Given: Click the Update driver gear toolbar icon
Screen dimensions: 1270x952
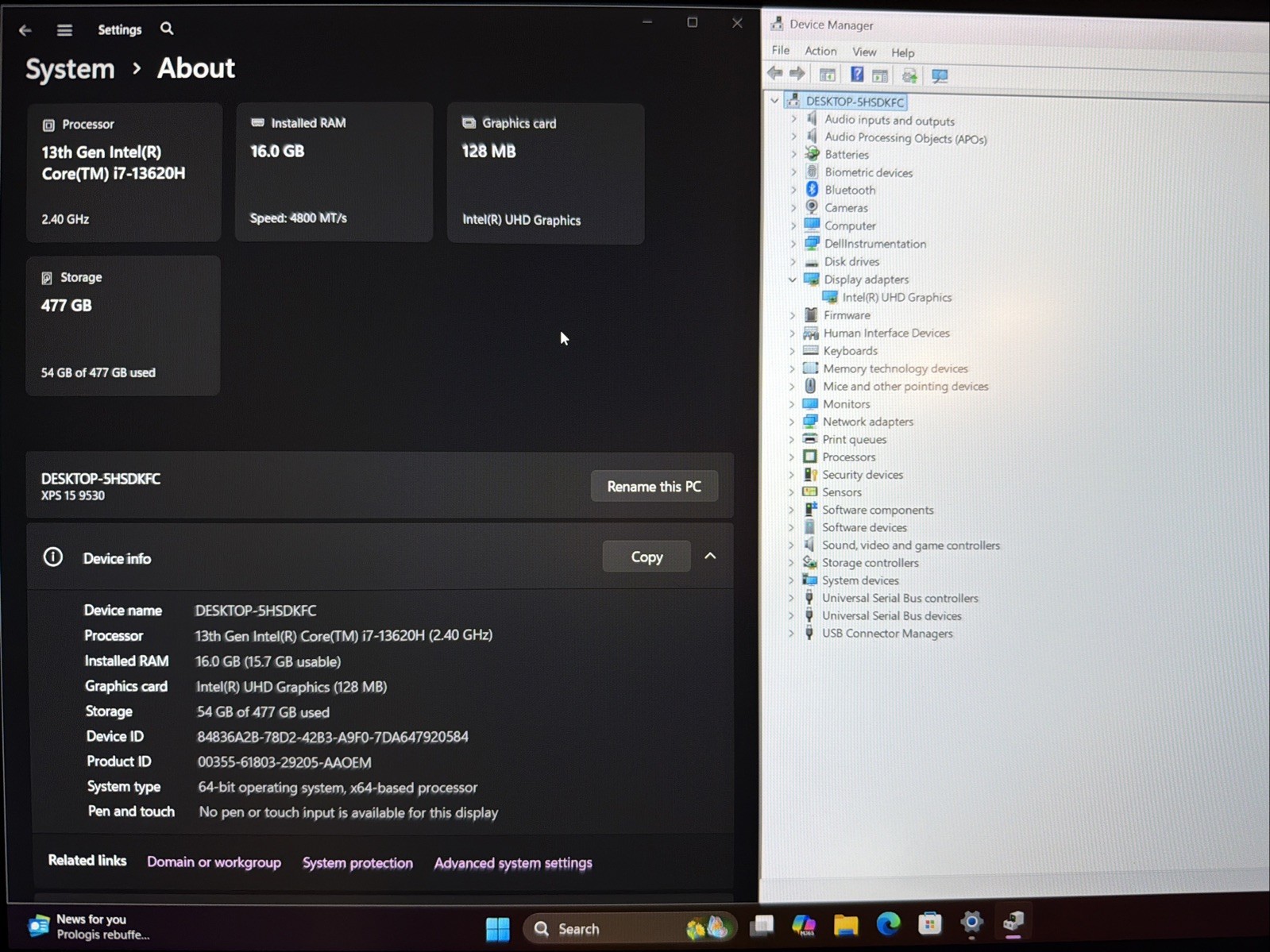Looking at the screenshot, I should click(x=909, y=75).
